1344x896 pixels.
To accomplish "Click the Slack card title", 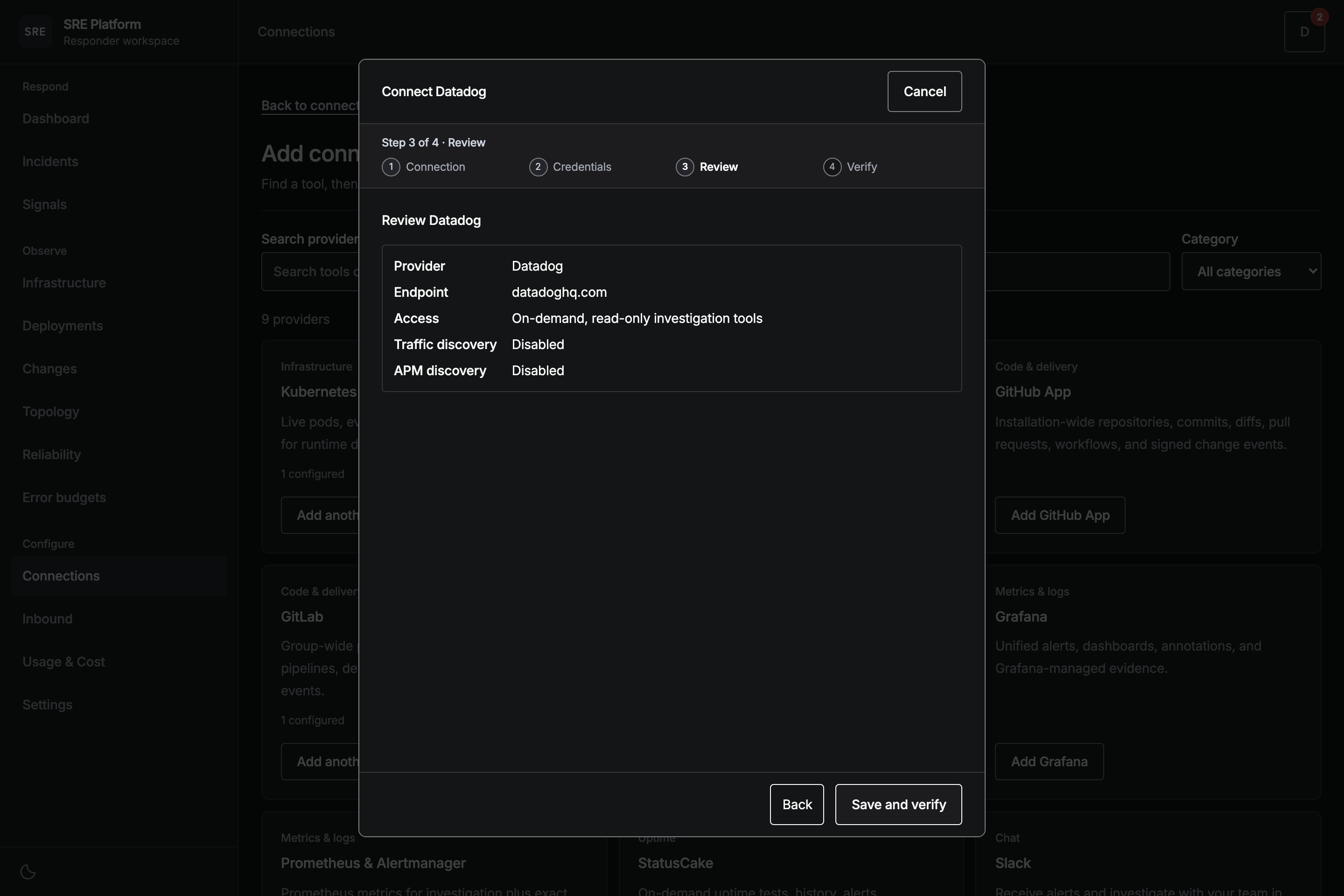I will (1013, 863).
